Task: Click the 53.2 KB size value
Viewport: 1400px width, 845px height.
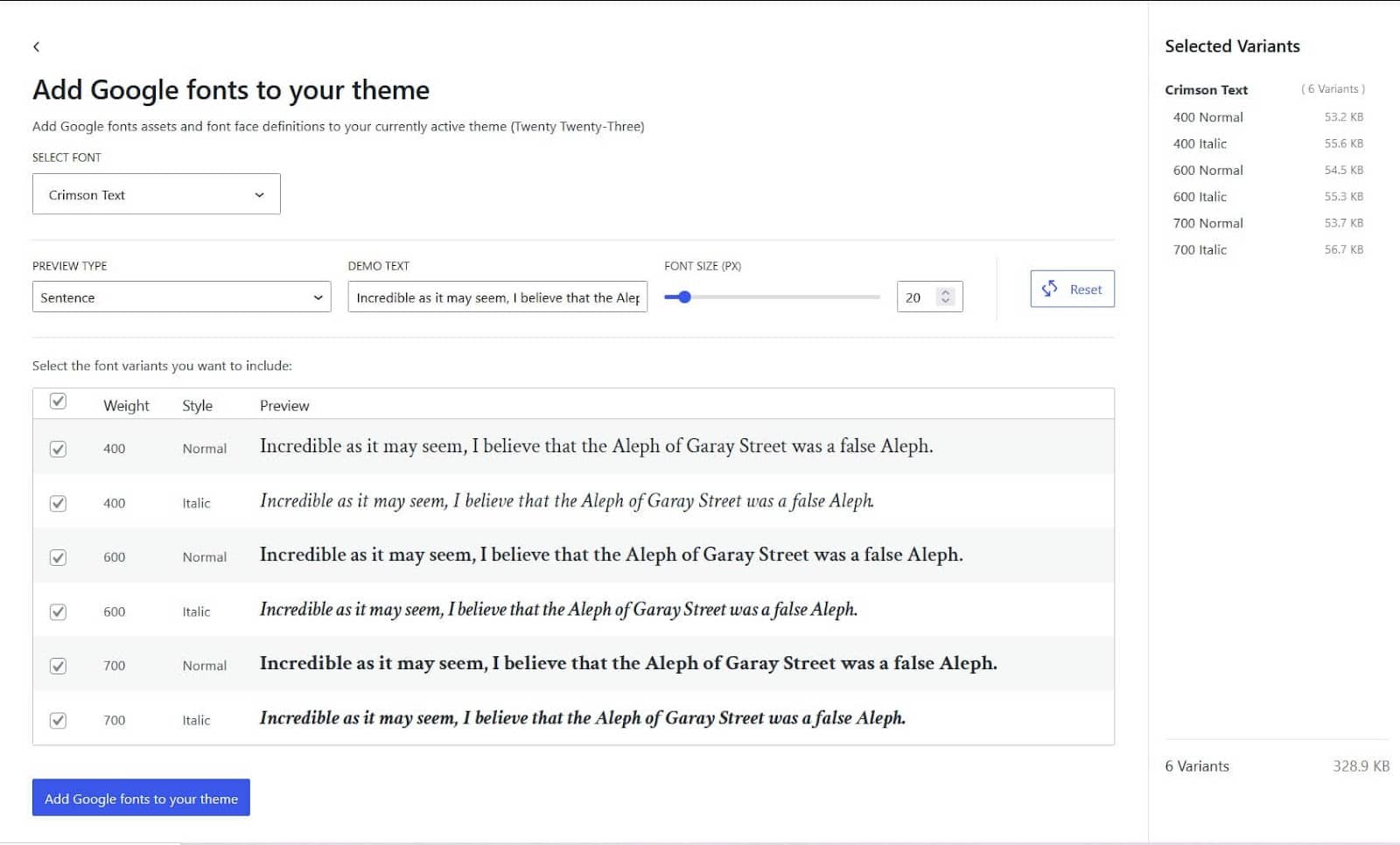Action: (1343, 116)
